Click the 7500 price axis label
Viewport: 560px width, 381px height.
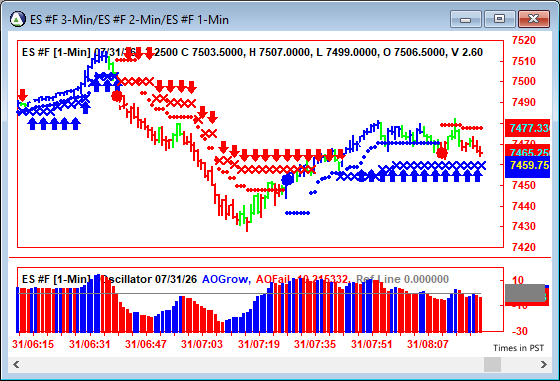click(x=524, y=81)
